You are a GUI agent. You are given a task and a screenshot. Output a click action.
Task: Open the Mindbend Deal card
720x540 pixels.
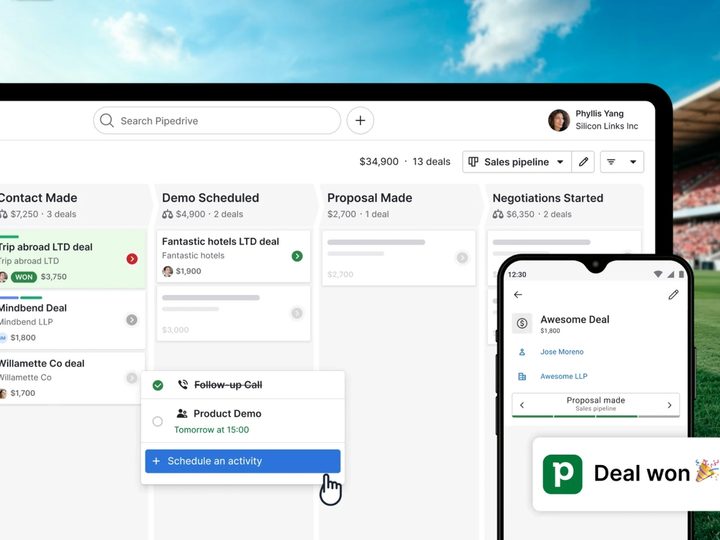73,320
